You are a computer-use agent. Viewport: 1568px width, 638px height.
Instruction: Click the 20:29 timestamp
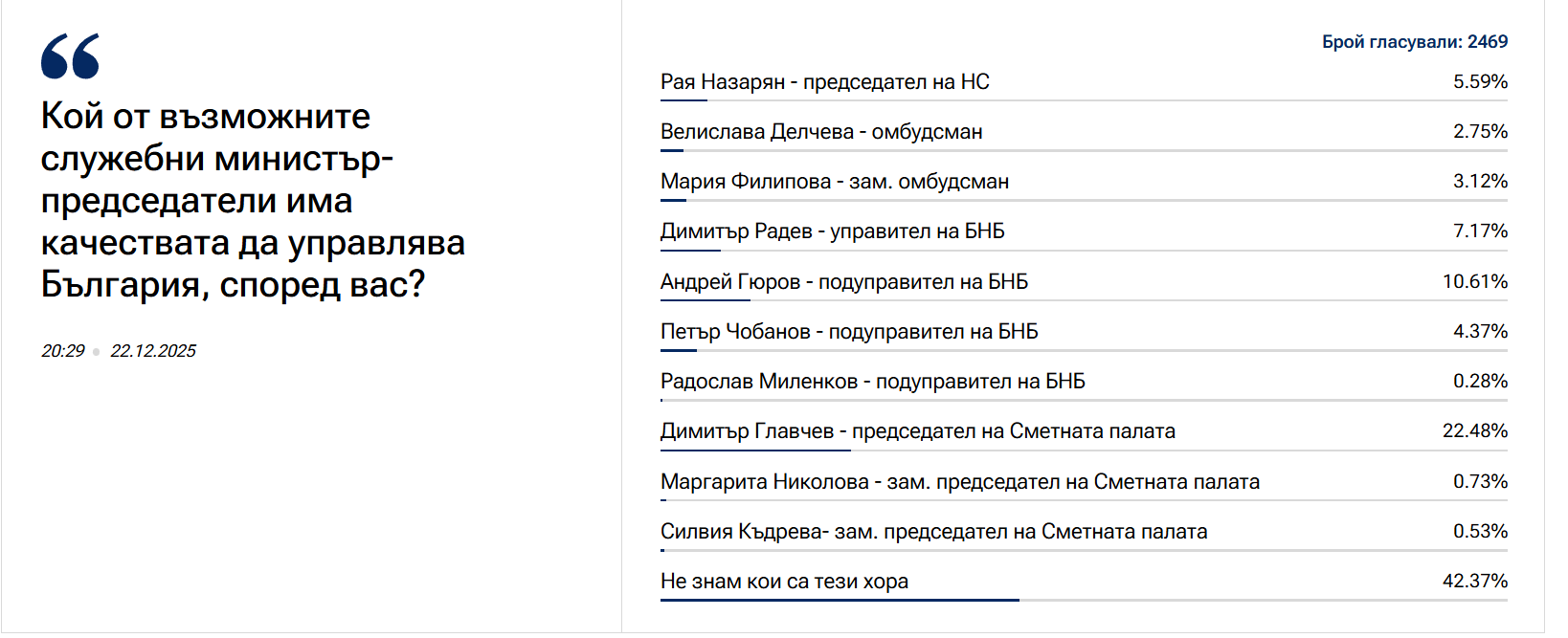[63, 351]
